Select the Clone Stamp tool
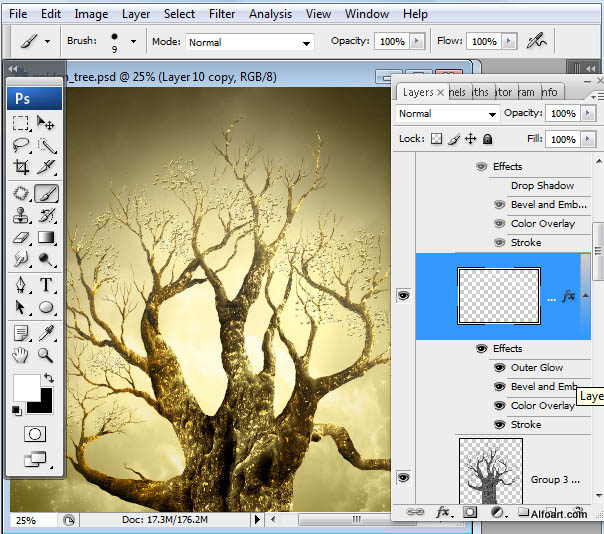The image size is (604, 534). (21, 215)
